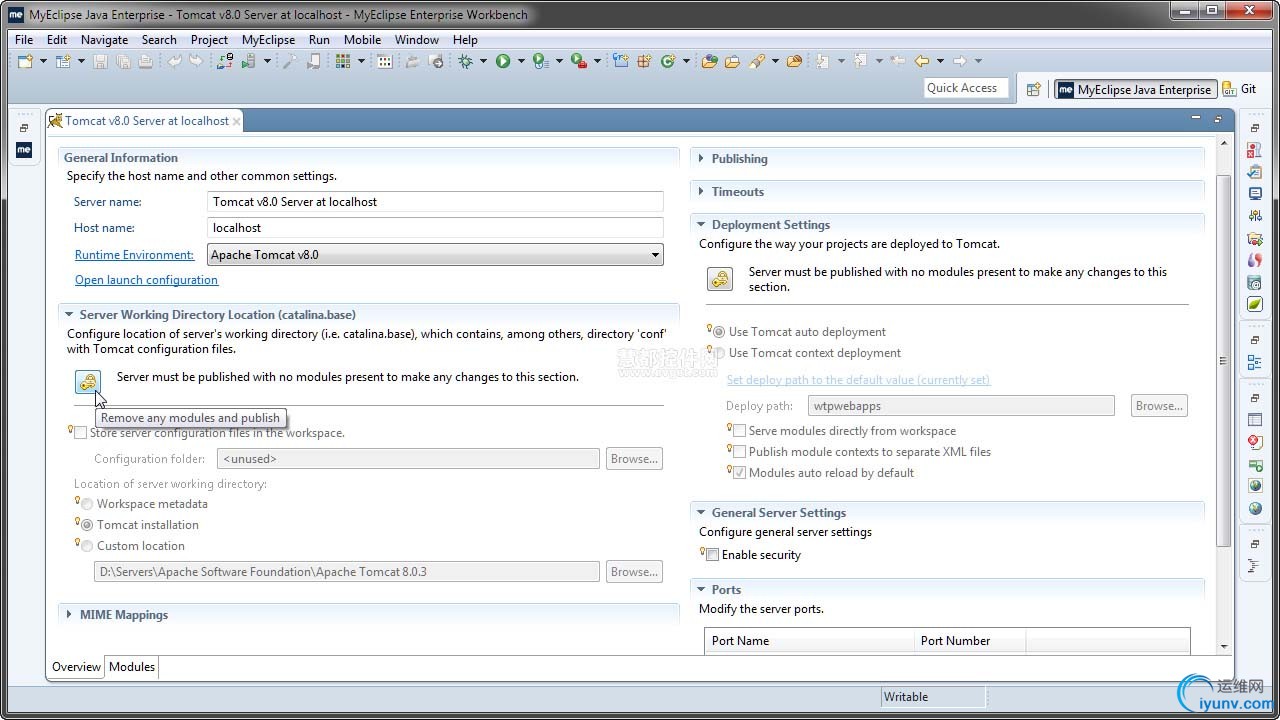Toggle Store server configuration files in workspace
The image size is (1280, 720).
(80, 433)
